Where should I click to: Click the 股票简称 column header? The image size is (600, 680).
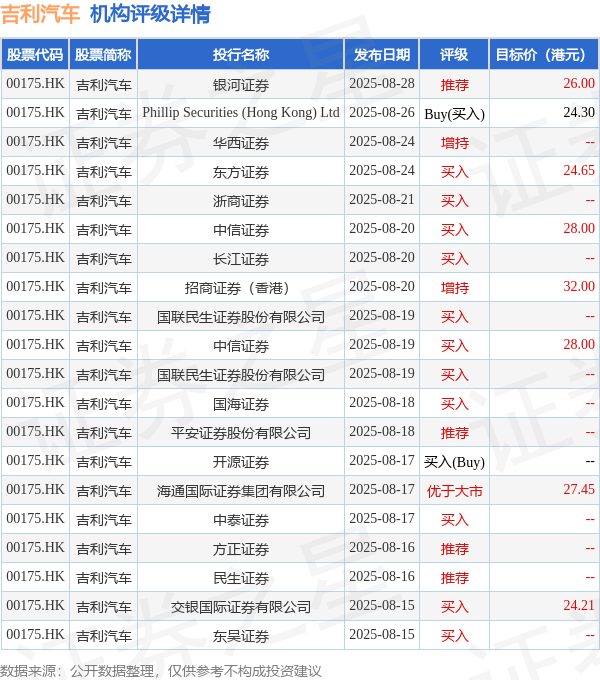[x=103, y=55]
